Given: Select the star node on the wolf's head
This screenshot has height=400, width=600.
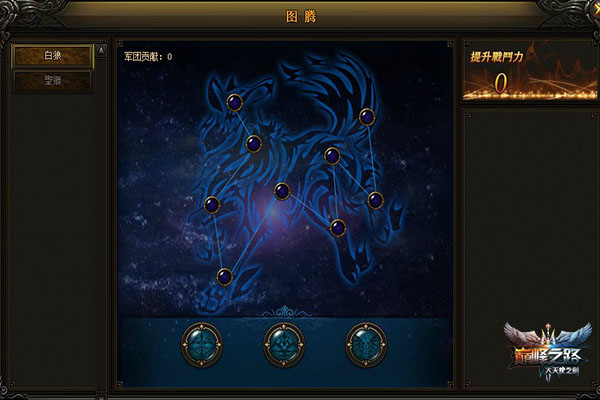Looking at the screenshot, I should [x=235, y=102].
